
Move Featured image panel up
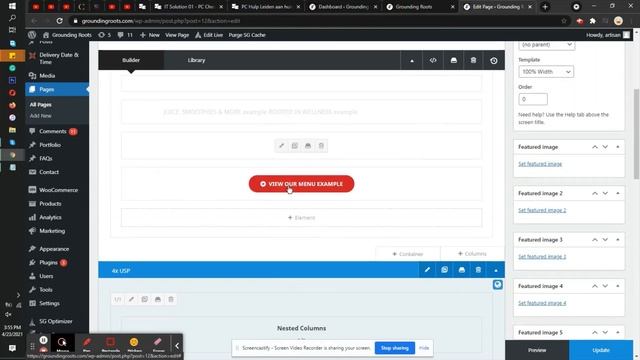tap(595, 147)
